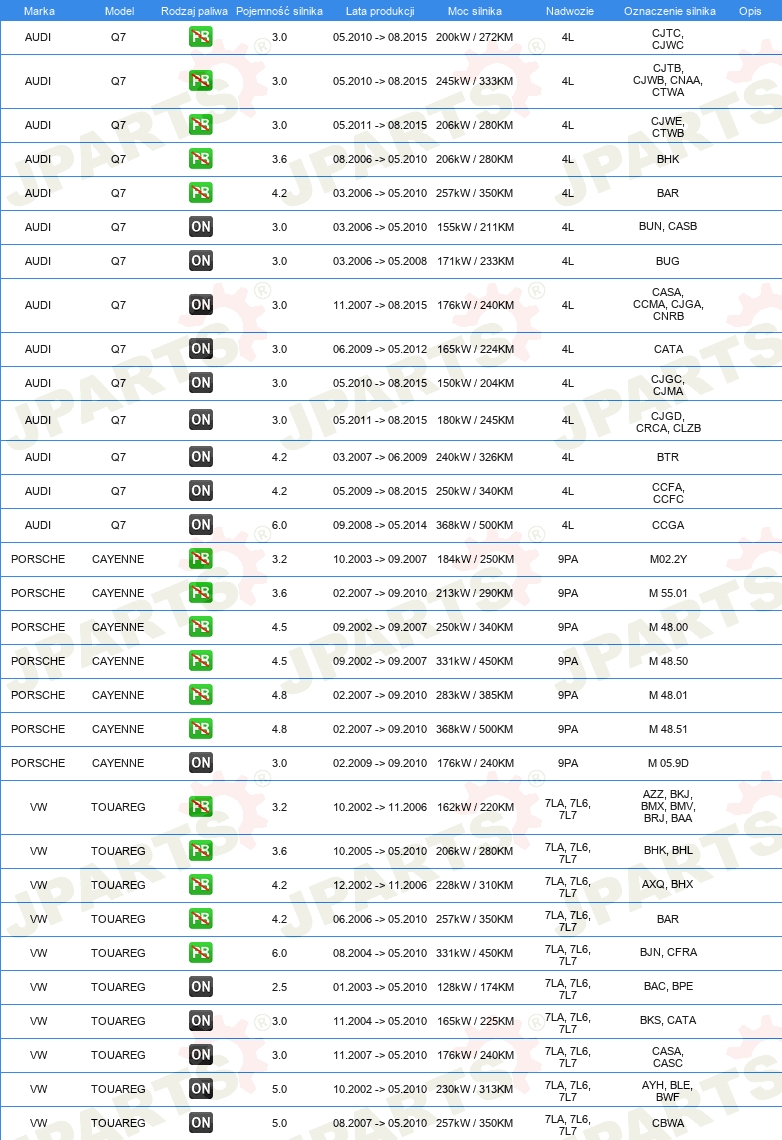Click petrol fuel icon for Audi Q7 CJTC row
This screenshot has width=782, height=1140.
click(x=201, y=37)
